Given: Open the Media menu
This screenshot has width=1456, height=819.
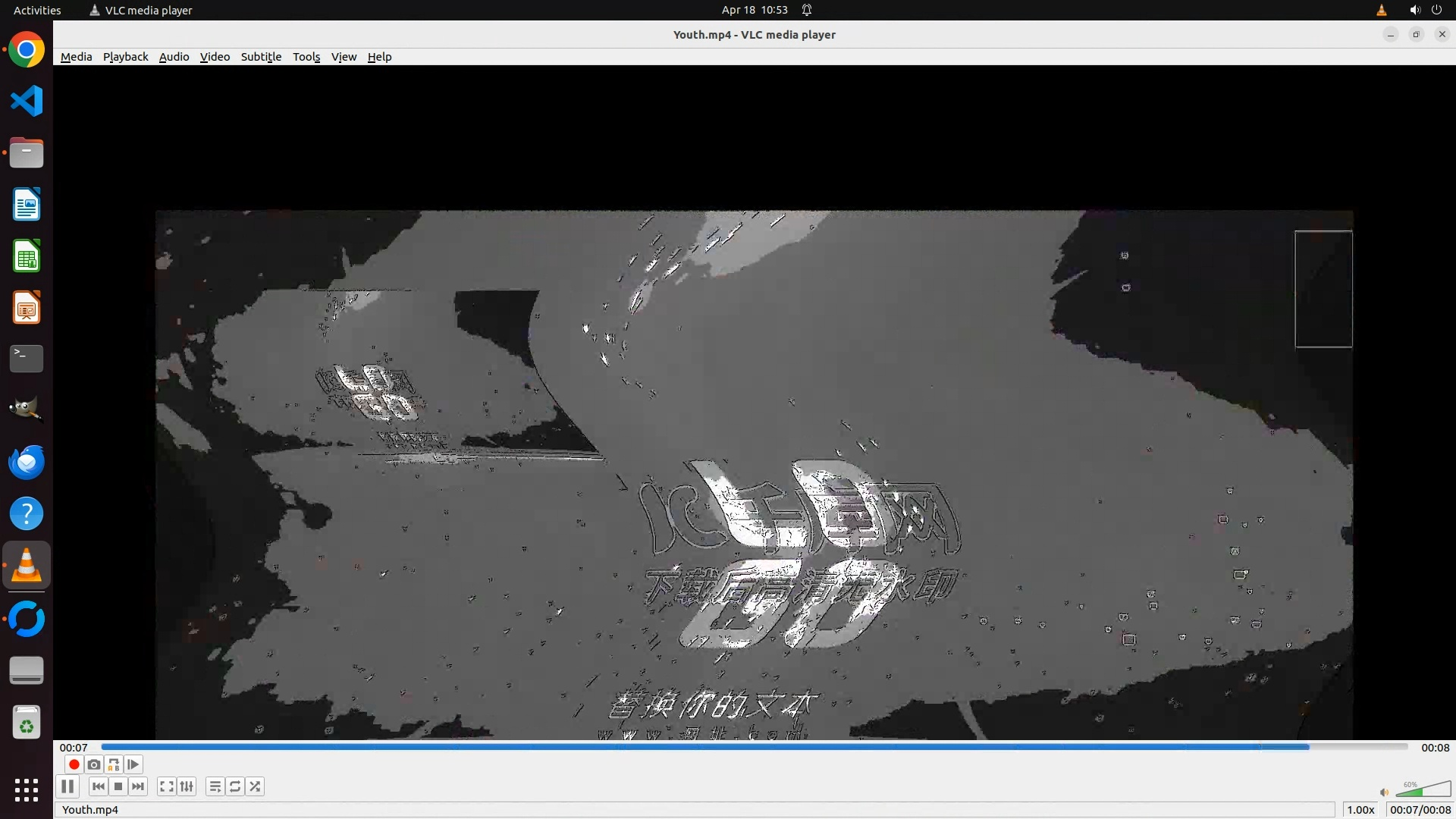Looking at the screenshot, I should tap(76, 57).
